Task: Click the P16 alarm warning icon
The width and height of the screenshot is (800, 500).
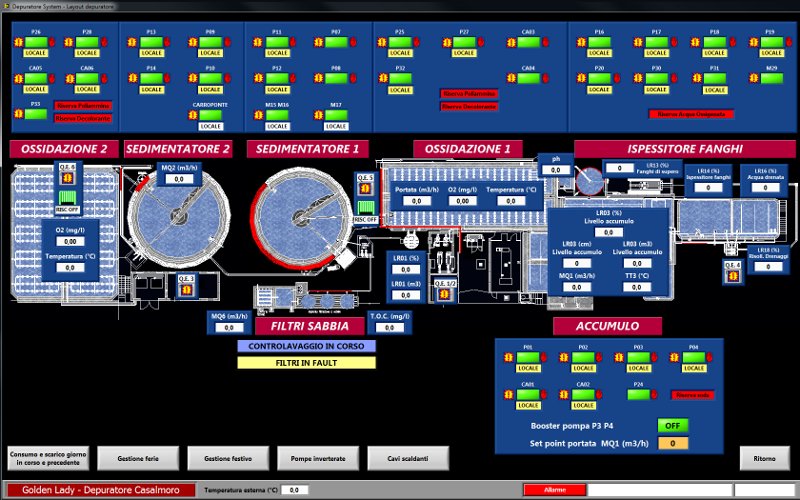Action: (x=581, y=42)
